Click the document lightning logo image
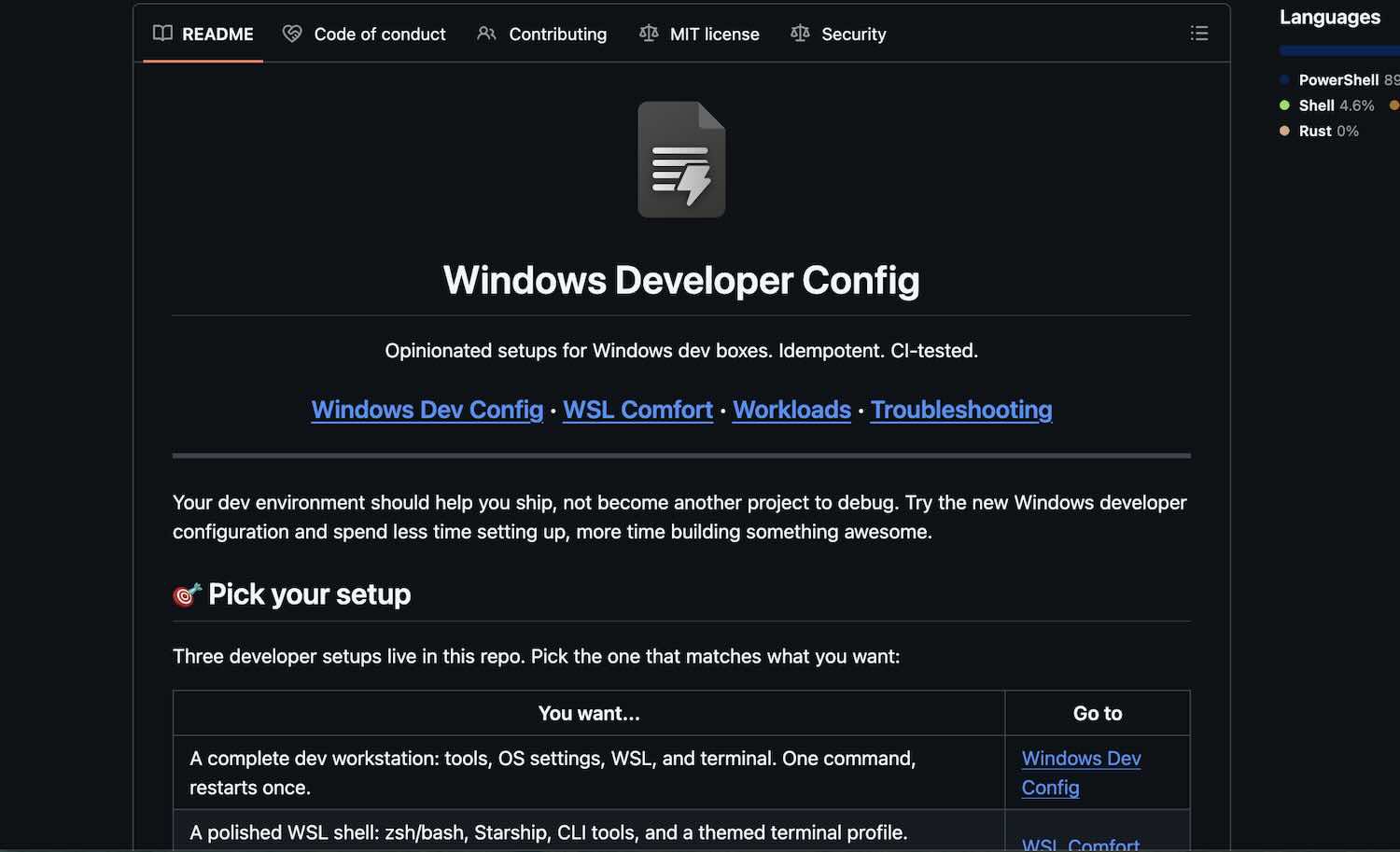The height and width of the screenshot is (852, 1400). 681,160
